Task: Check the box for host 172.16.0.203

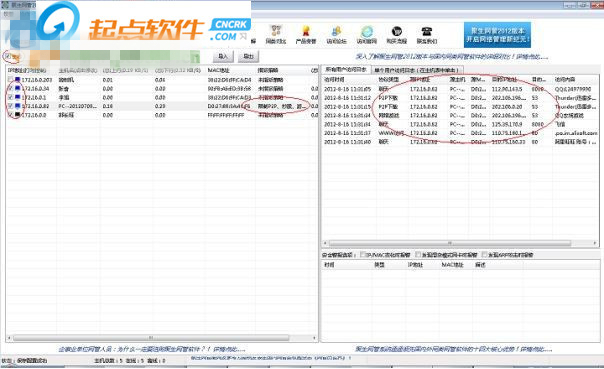Action: pos(10,80)
